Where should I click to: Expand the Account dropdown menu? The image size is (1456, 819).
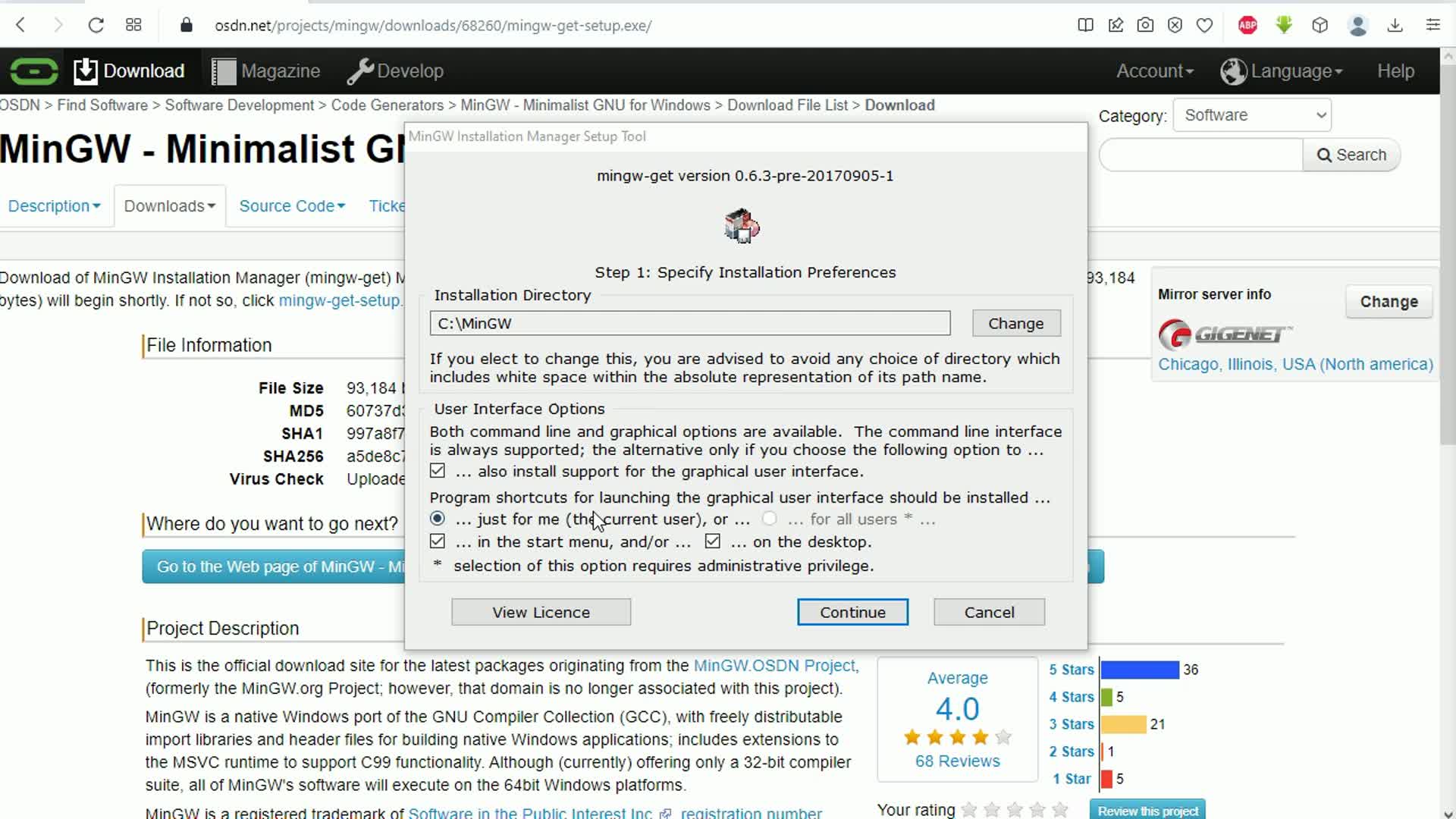tap(1154, 71)
